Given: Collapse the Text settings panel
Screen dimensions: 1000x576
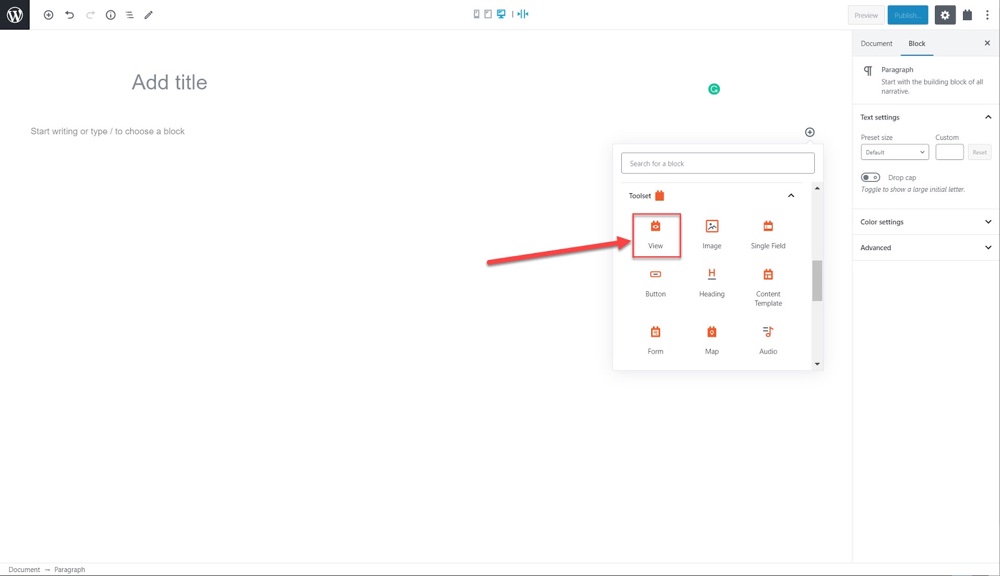Looking at the screenshot, I should point(925,117).
